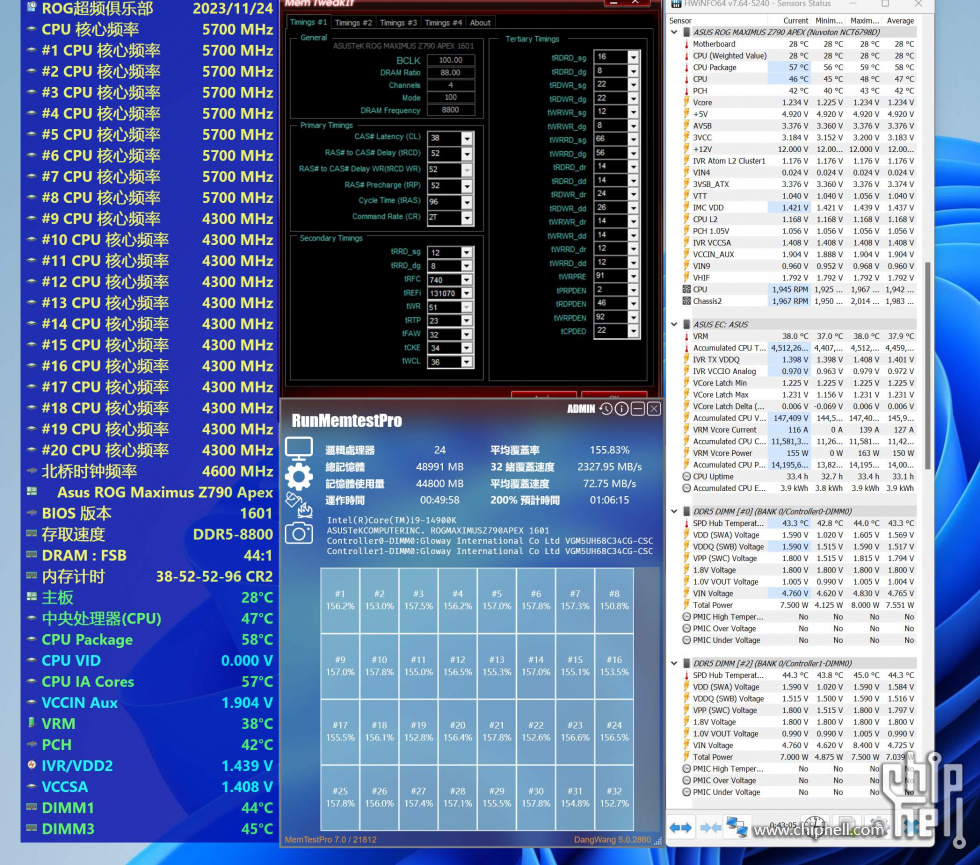Viewport: 980px width, 865px height.
Task: Open the RAS# to CAS# Delay (tRCD) dropdown
Action: pyautogui.click(x=467, y=154)
